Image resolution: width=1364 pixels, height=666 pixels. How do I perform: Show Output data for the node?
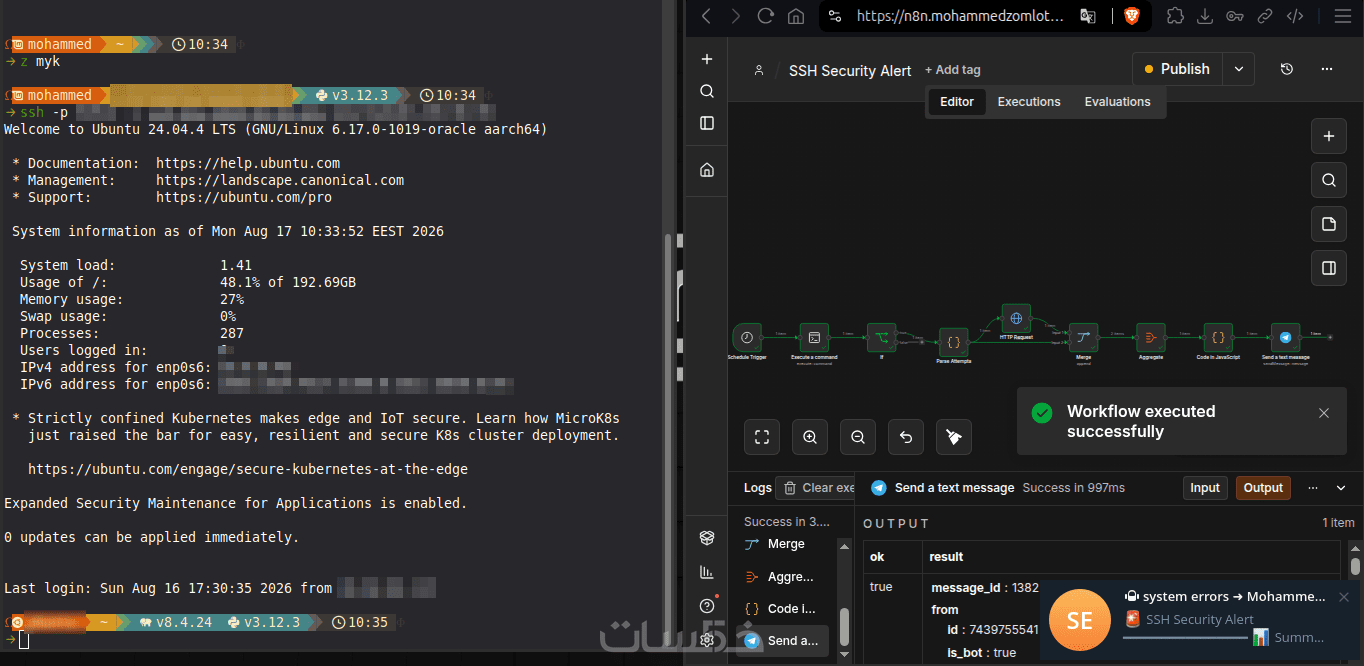point(1263,488)
